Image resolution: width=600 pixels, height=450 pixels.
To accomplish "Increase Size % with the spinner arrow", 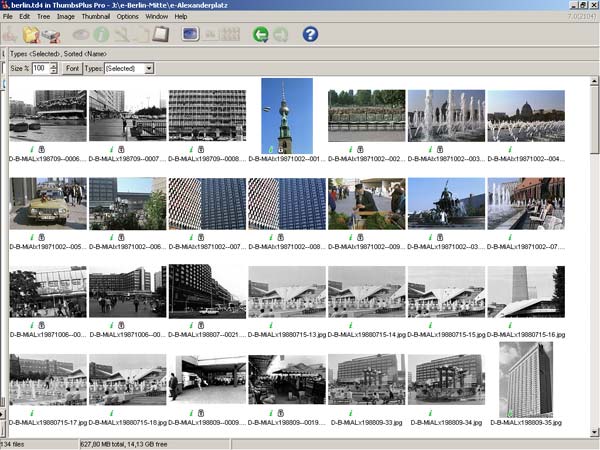I will click(x=52, y=65).
